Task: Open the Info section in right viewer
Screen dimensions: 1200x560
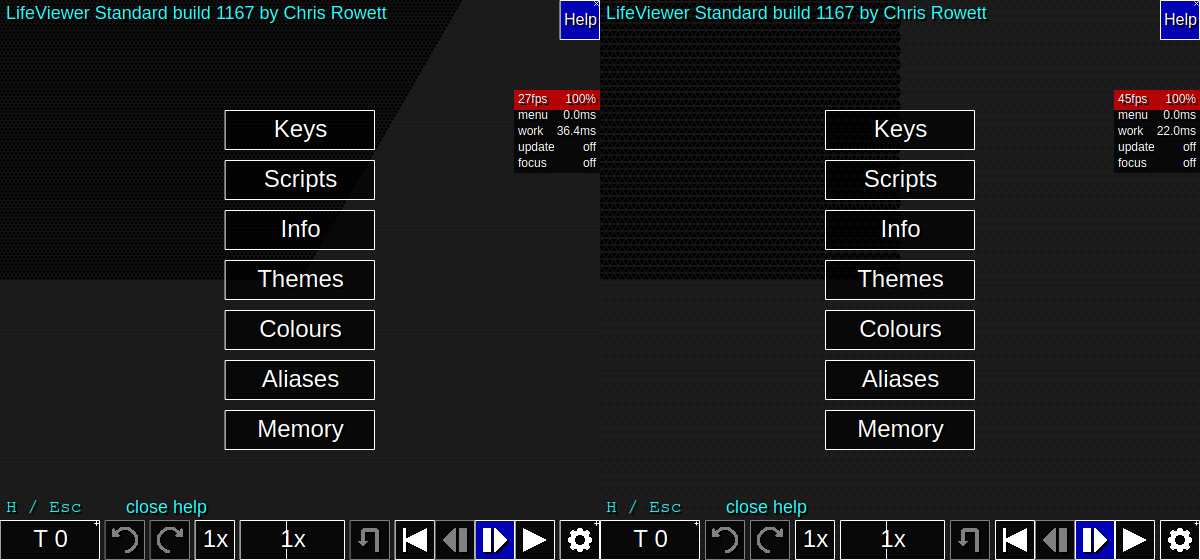Action: 900,230
